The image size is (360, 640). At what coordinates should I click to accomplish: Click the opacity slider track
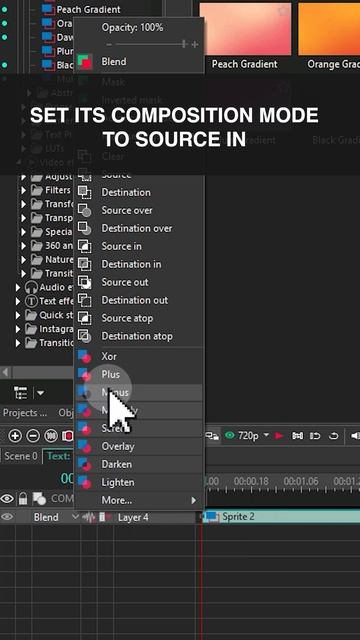150,44
